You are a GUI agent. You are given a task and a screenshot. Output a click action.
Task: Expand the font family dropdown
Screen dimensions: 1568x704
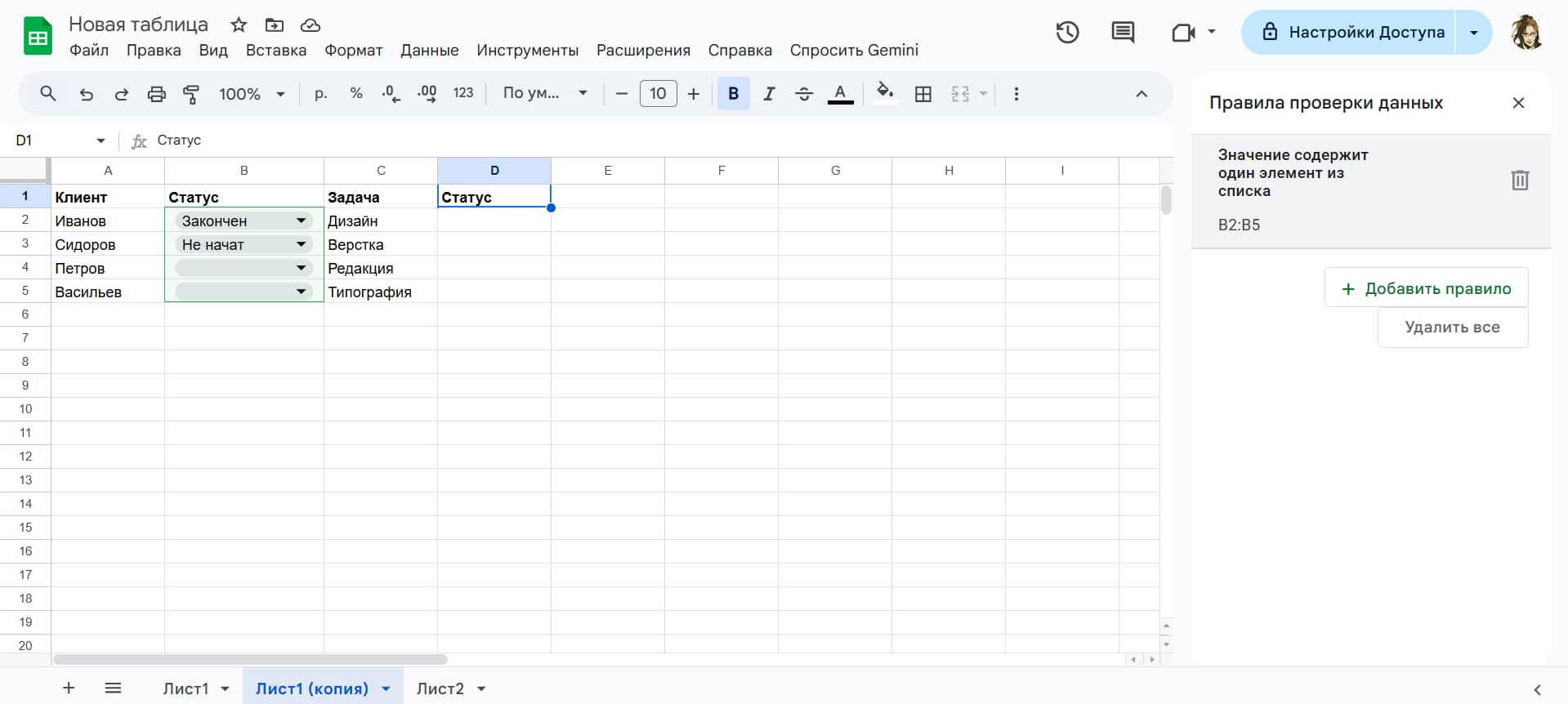tap(545, 93)
